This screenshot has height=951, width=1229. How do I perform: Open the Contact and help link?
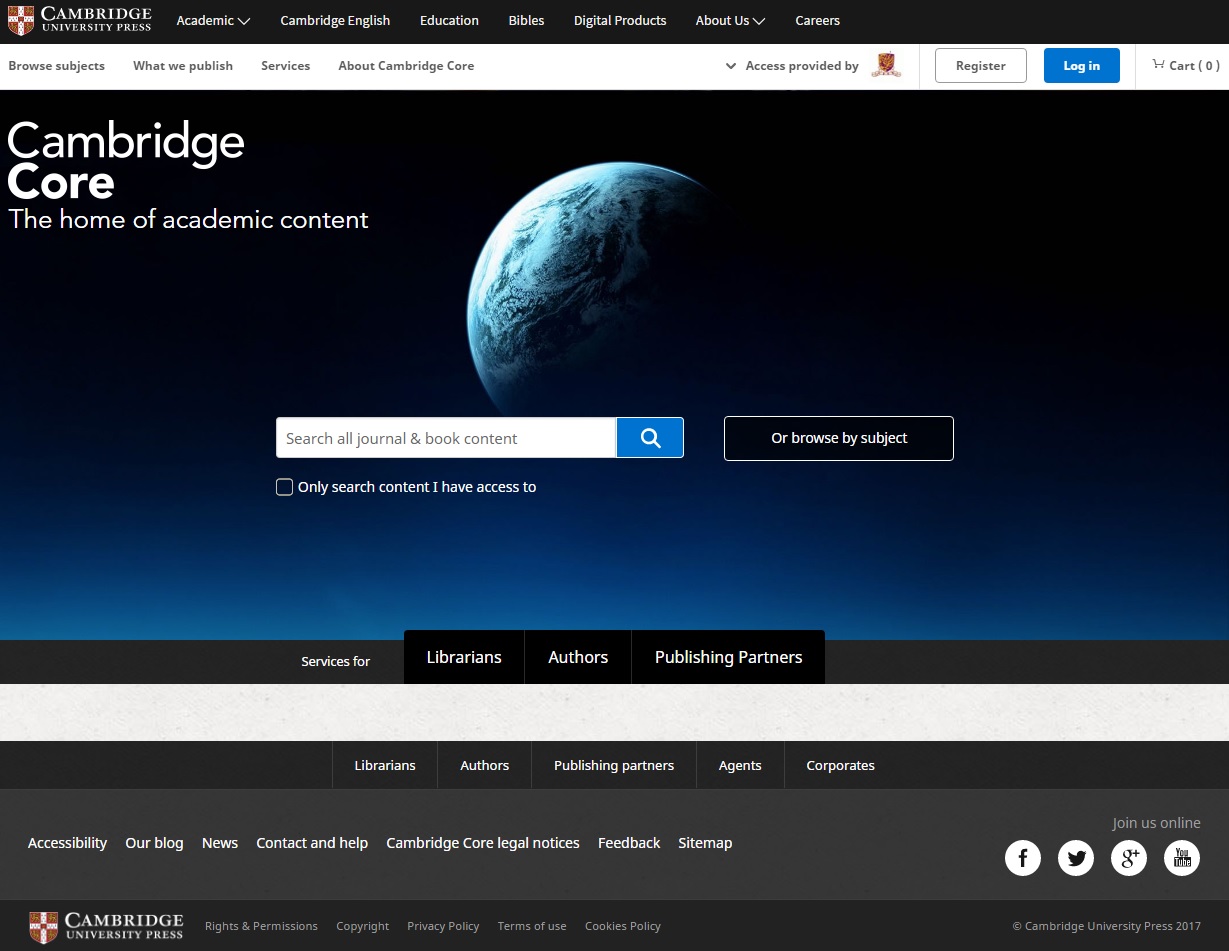tap(312, 843)
